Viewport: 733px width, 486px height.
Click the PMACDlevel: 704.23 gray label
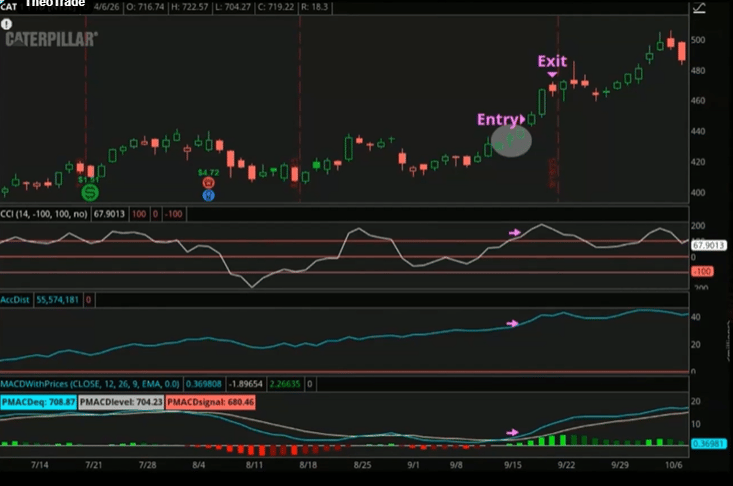[121, 402]
